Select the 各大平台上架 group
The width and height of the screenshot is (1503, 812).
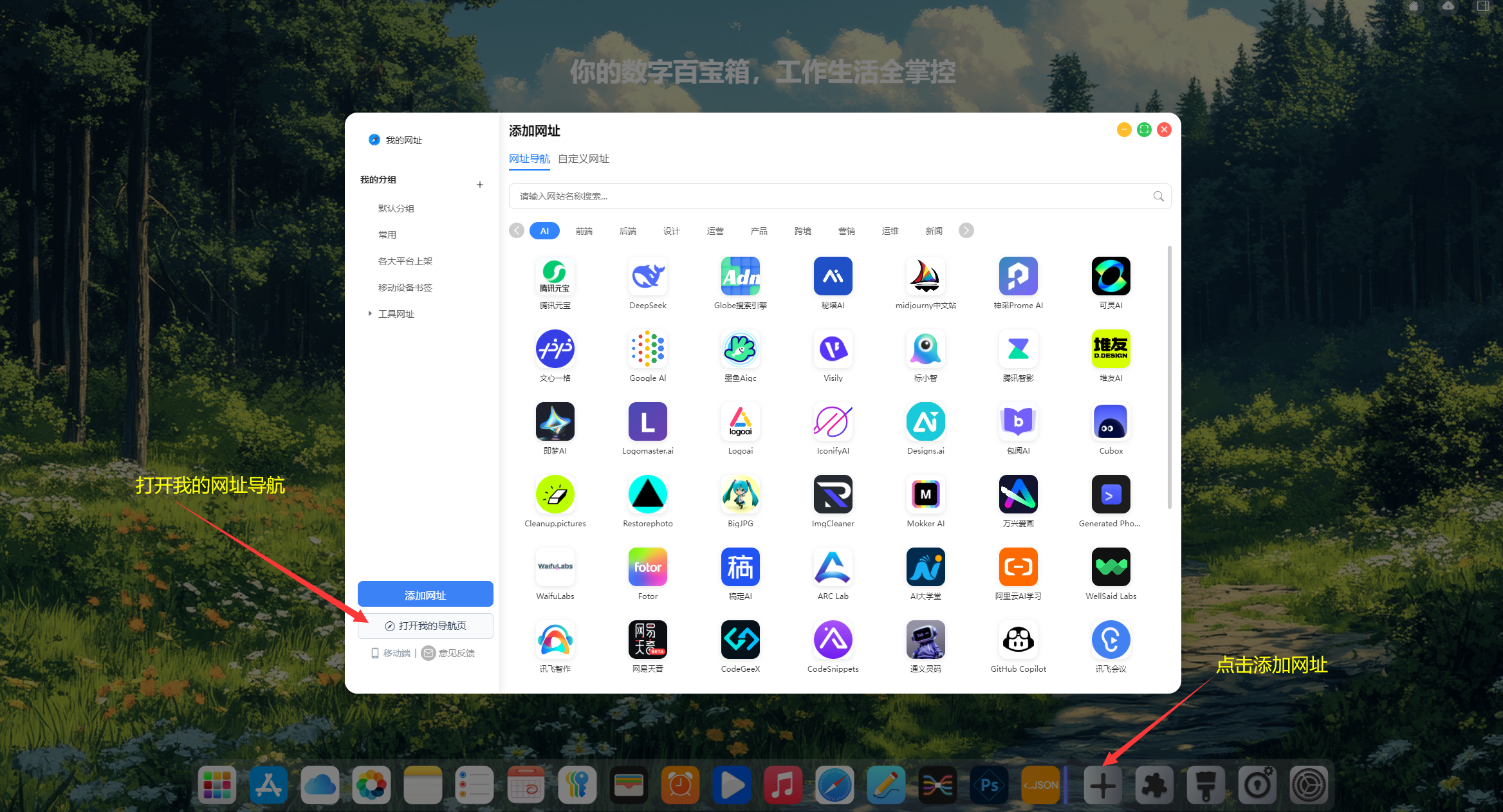point(405,261)
